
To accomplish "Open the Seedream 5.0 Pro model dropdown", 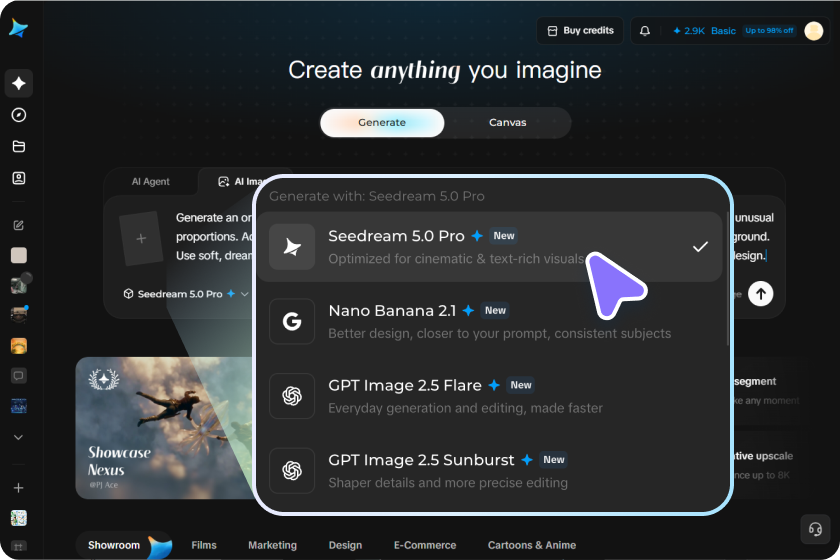I will point(186,294).
